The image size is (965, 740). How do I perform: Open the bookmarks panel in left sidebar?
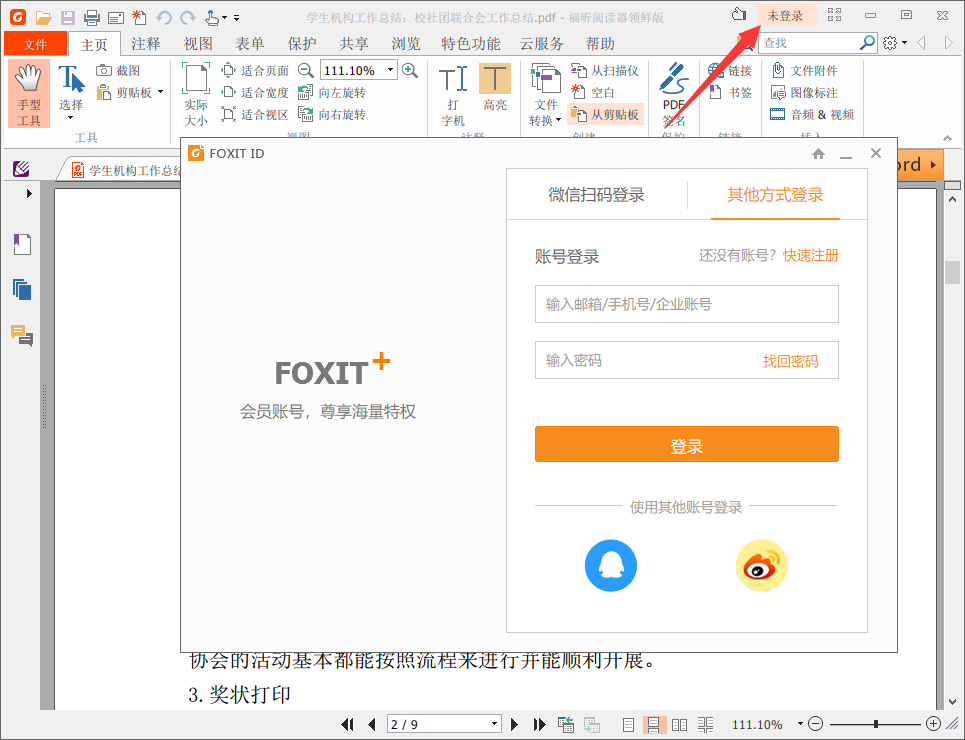click(22, 244)
